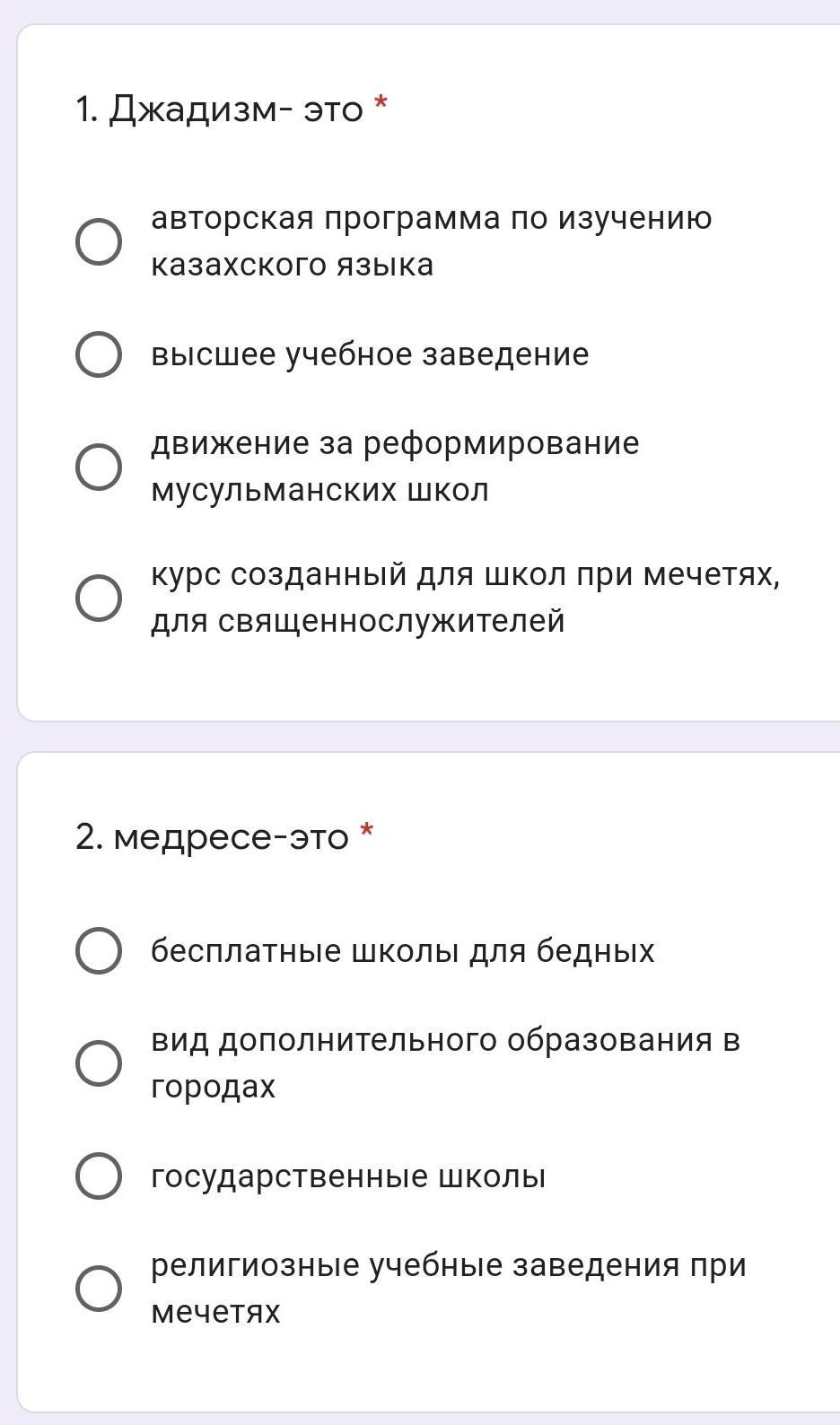
Task: Select the "бесплатные школы для бедных" radio button
Action: [x=99, y=950]
